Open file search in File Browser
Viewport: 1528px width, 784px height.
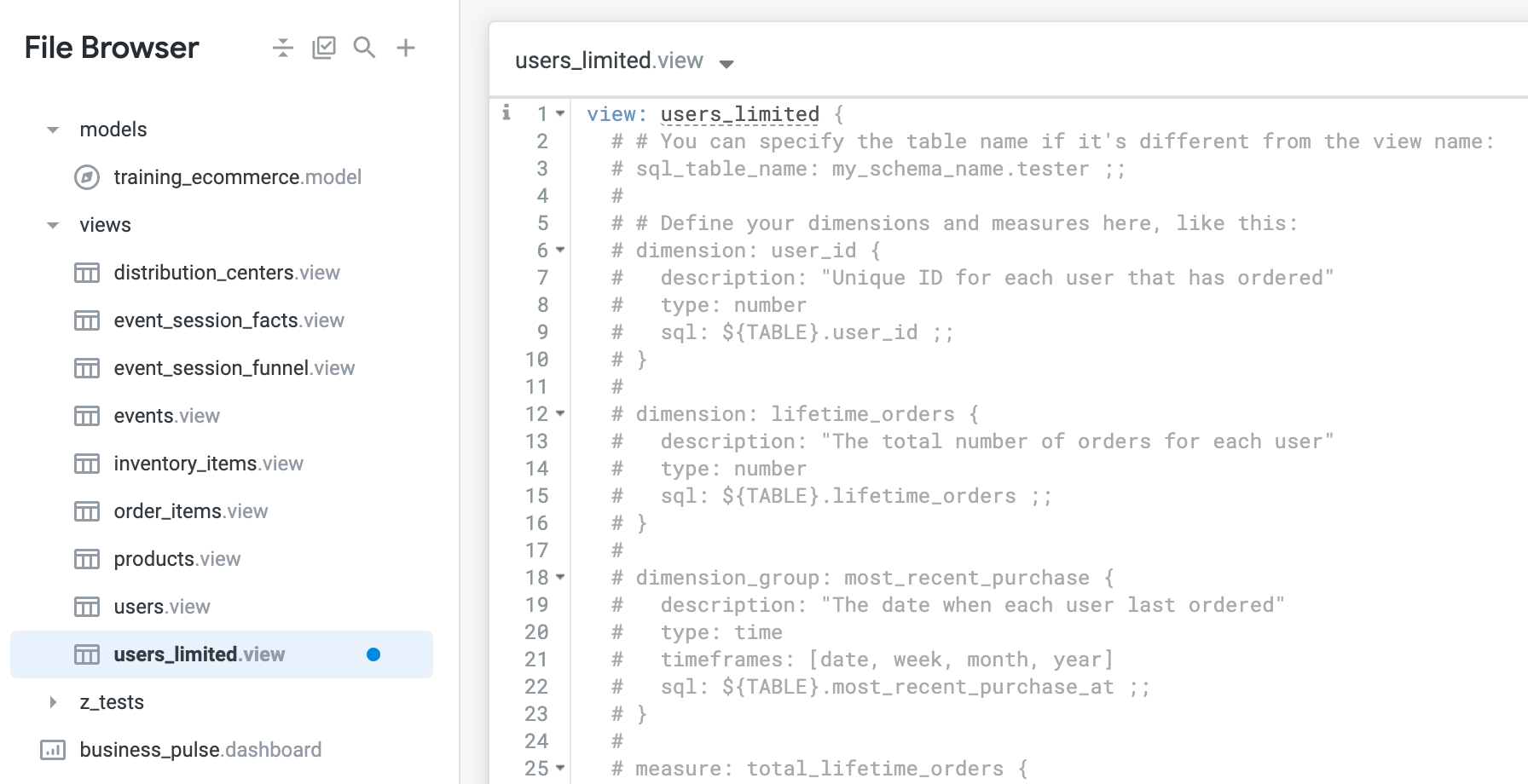point(364,48)
